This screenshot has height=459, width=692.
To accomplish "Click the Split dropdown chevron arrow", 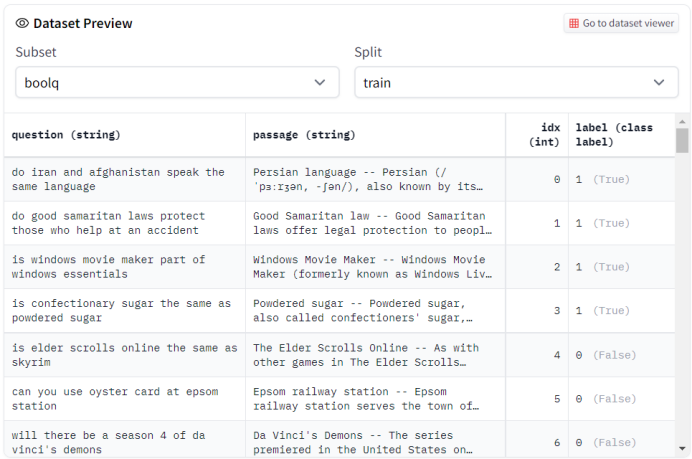I will coord(659,83).
